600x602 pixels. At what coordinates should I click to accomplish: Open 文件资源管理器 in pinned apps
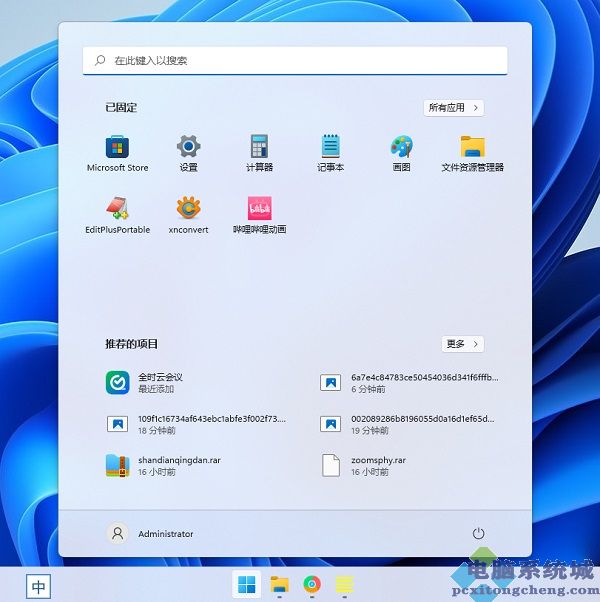click(x=473, y=154)
